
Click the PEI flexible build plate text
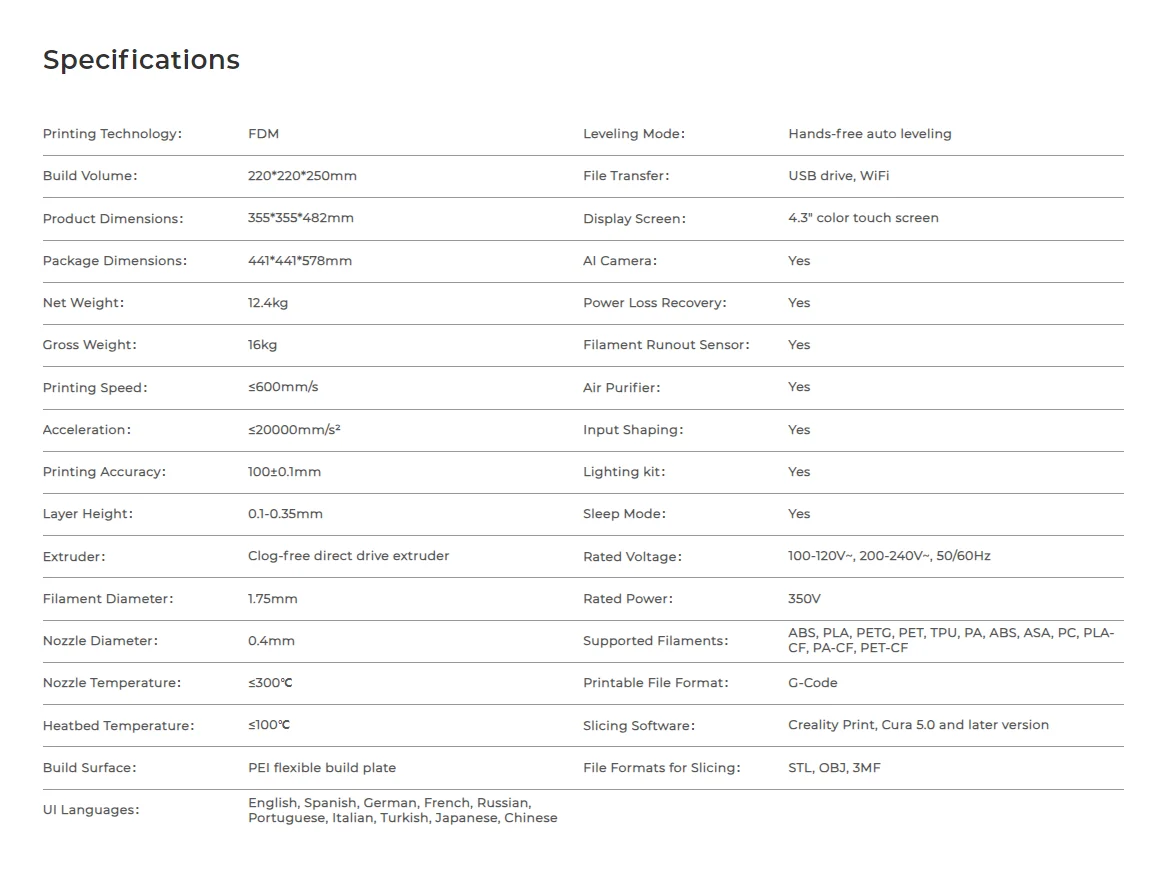coord(322,768)
